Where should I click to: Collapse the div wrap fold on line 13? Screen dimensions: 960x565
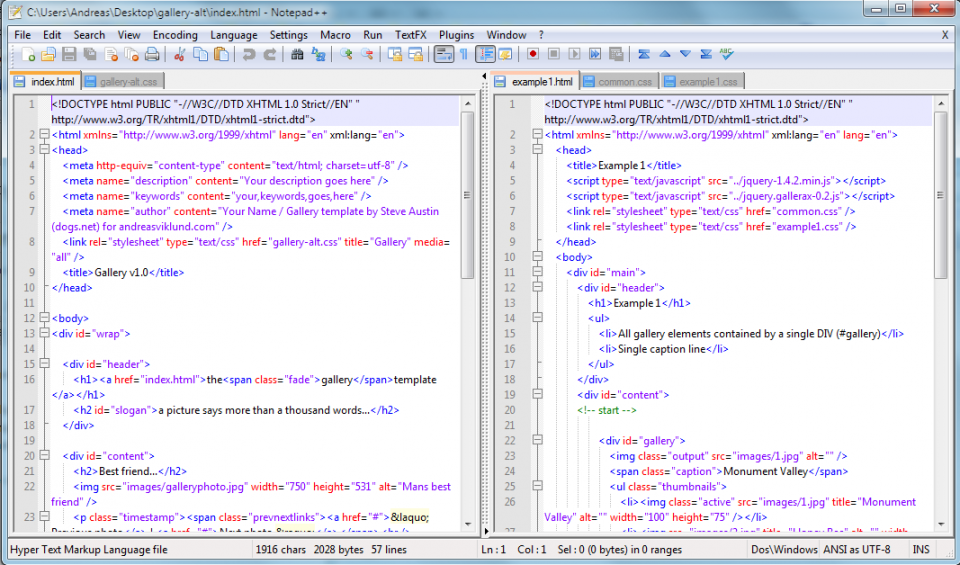click(x=44, y=333)
